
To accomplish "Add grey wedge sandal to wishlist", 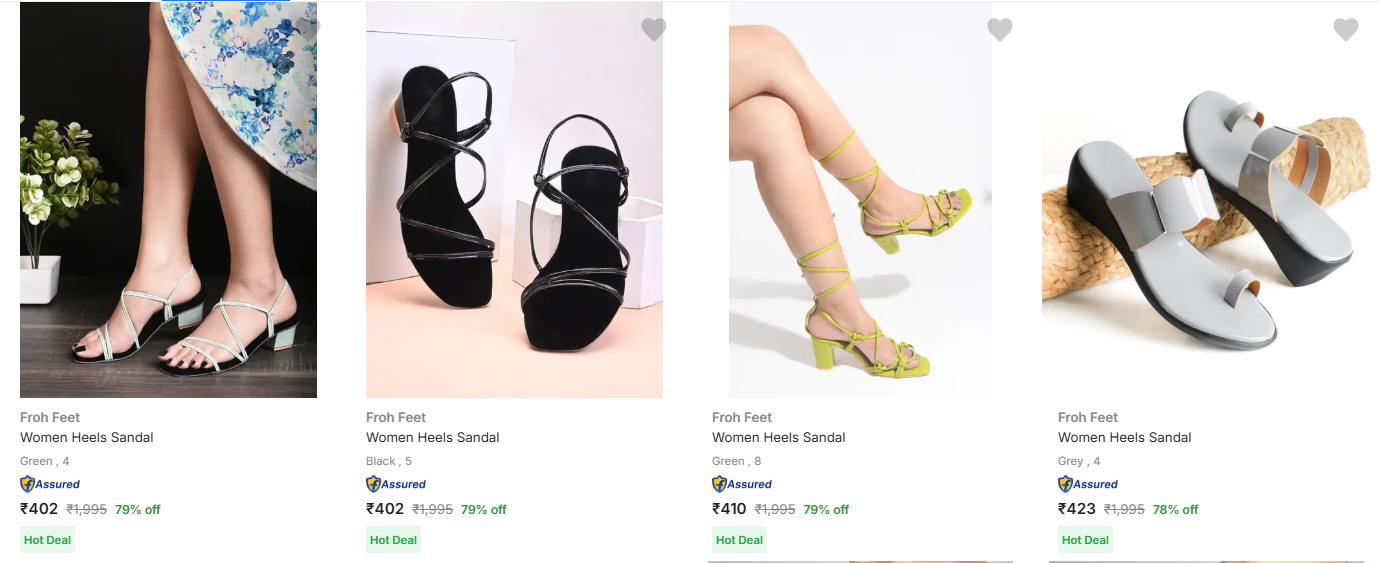I will coord(1345,30).
